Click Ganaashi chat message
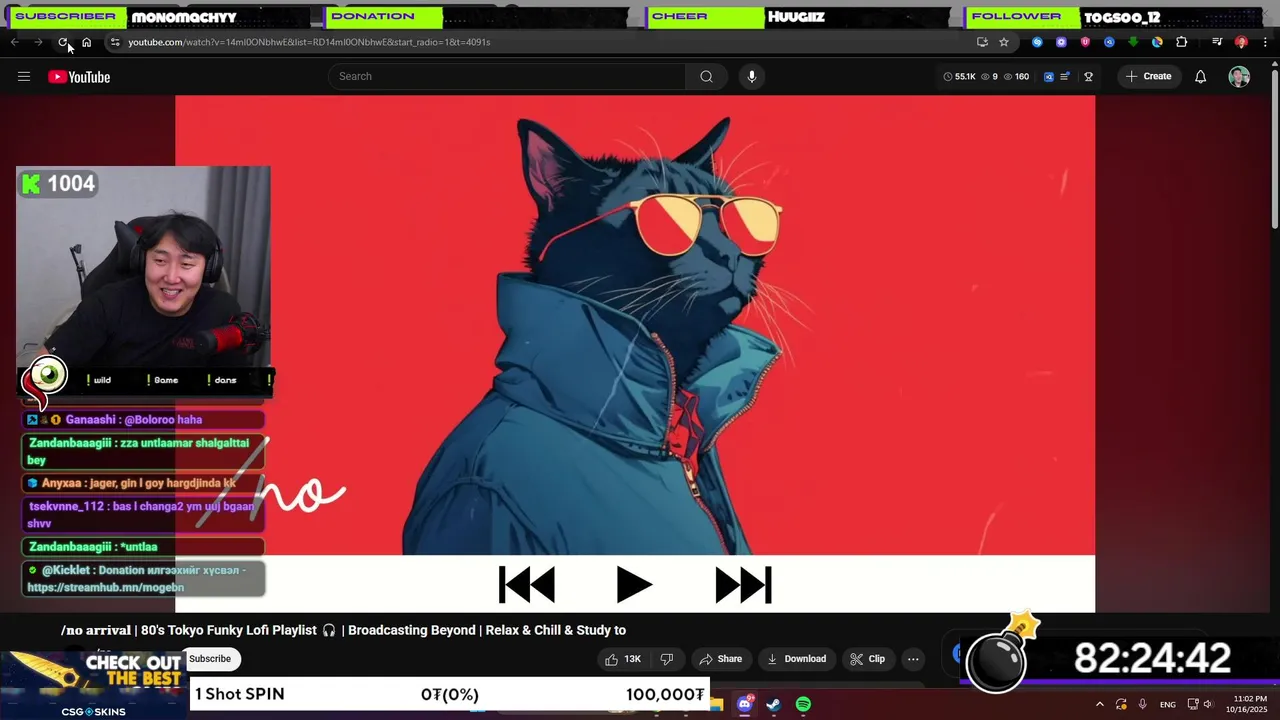The height and width of the screenshot is (720, 1280). 142,420
